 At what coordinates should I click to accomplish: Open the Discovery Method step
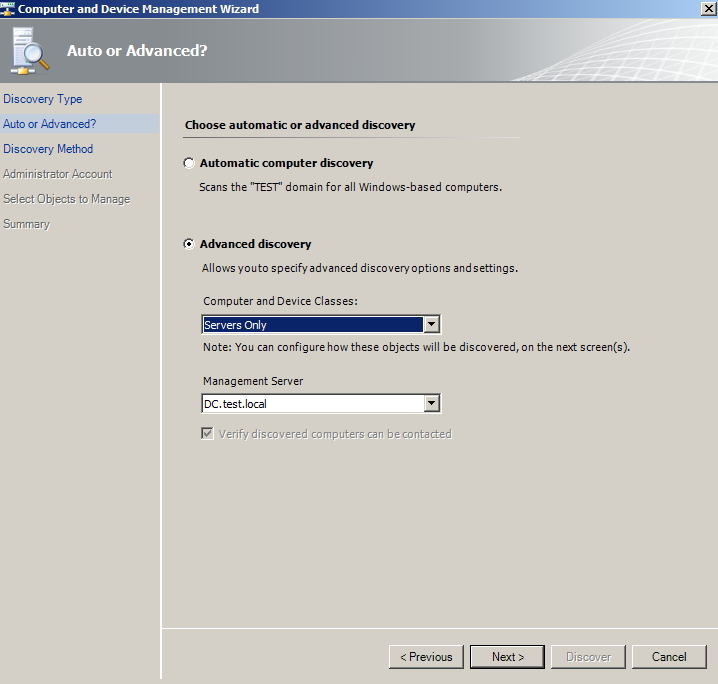pyautogui.click(x=48, y=149)
